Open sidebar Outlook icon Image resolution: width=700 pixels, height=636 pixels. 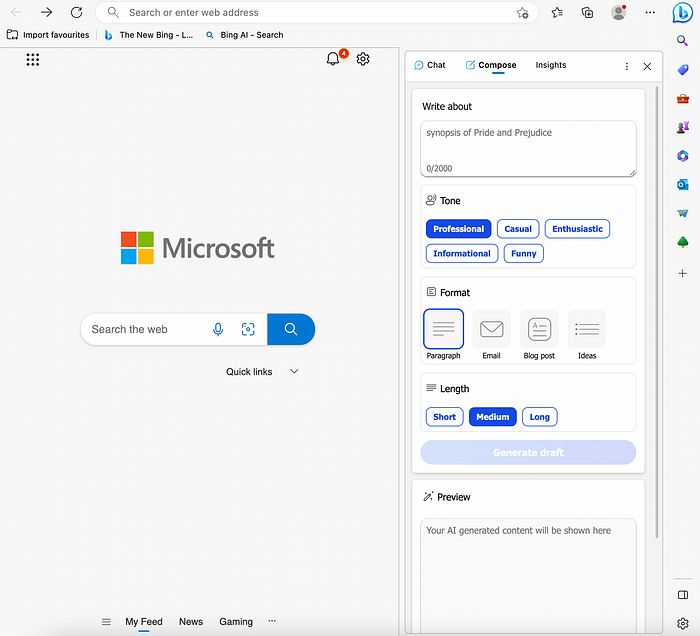pos(683,184)
